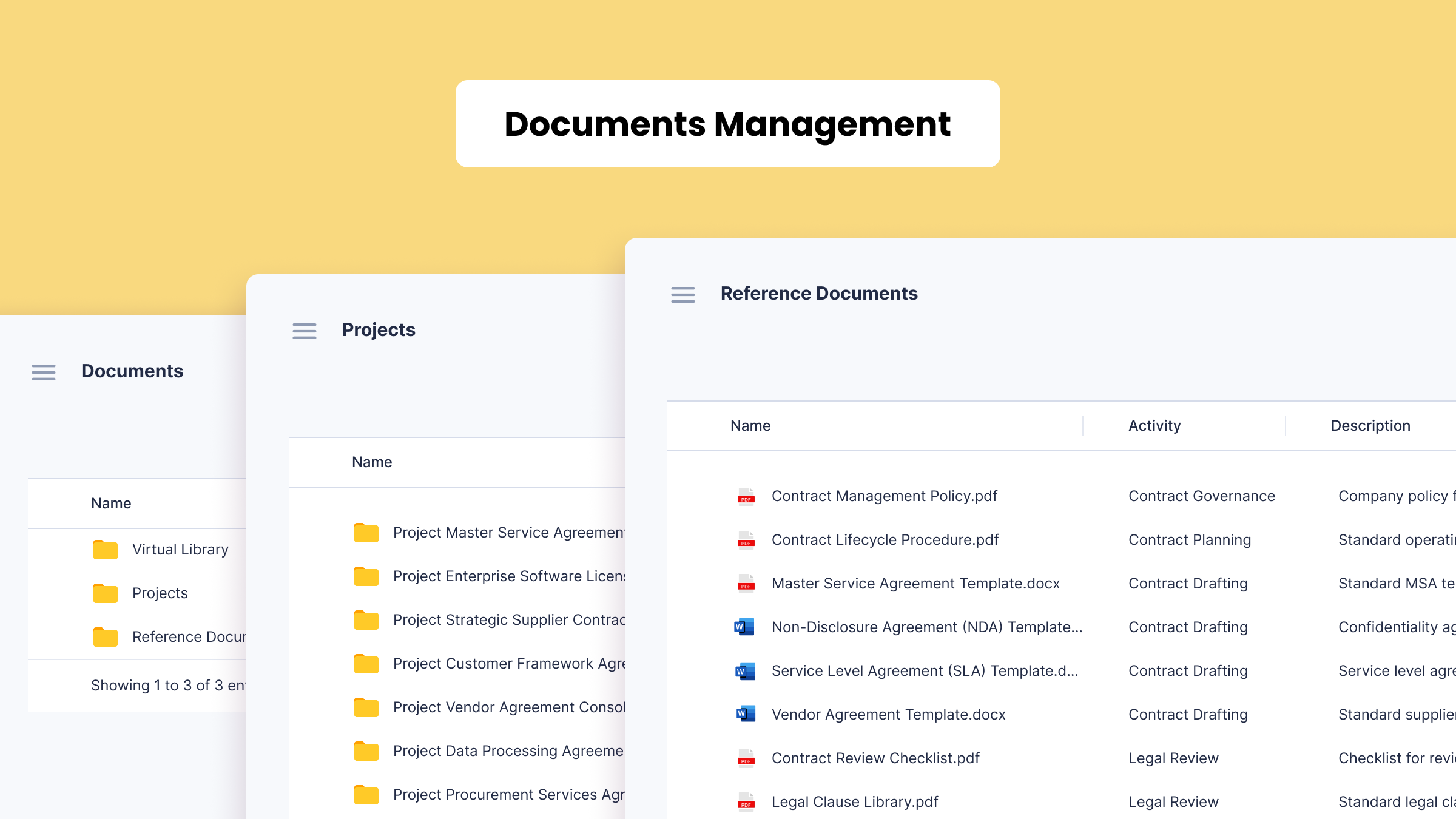The width and height of the screenshot is (1456, 819).
Task: Click Contract Governance activity cell
Action: 1202,496
